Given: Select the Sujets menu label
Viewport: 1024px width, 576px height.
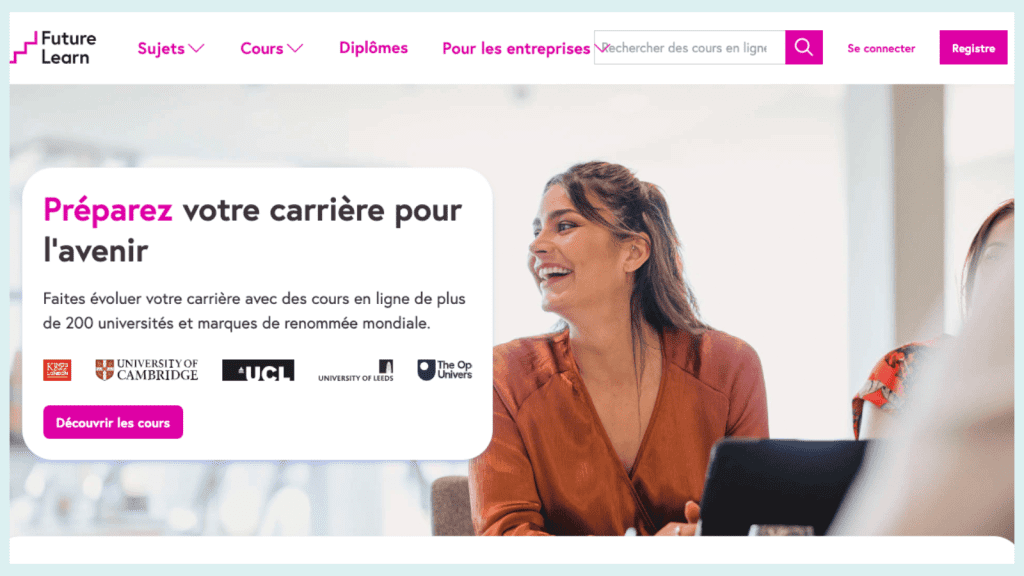Looking at the screenshot, I should (x=161, y=48).
